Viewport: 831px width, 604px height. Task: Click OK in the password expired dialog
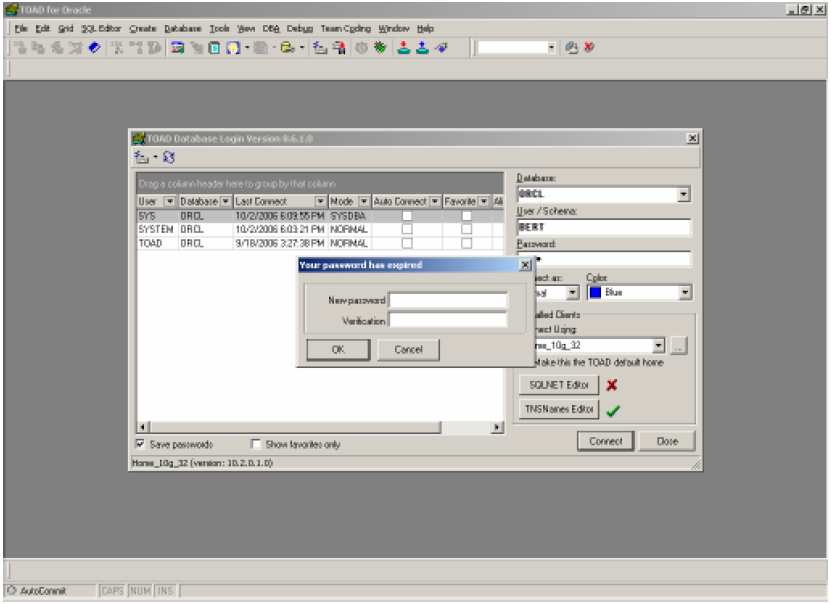(x=338, y=350)
